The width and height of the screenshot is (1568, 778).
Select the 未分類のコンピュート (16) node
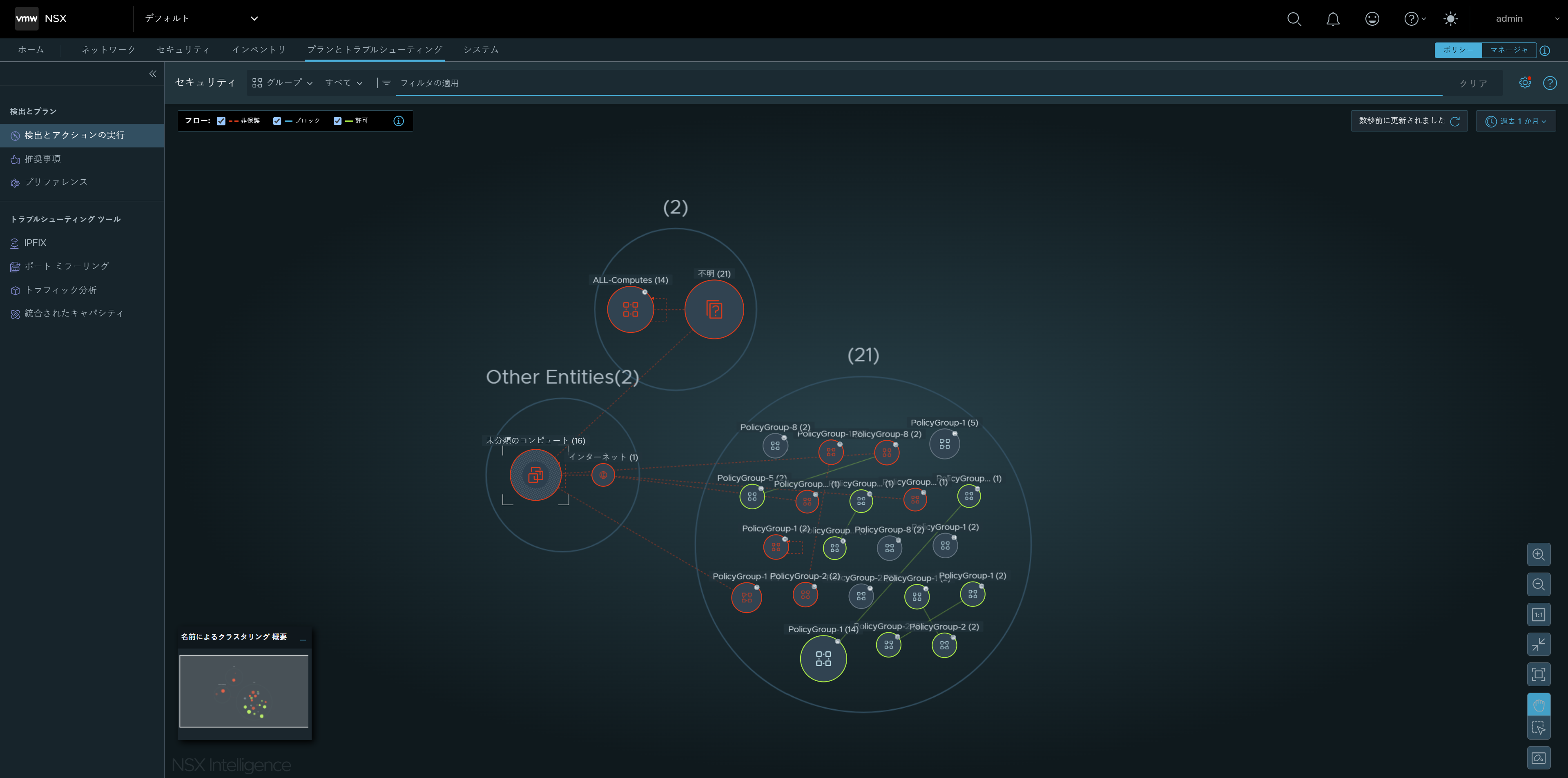tap(535, 475)
